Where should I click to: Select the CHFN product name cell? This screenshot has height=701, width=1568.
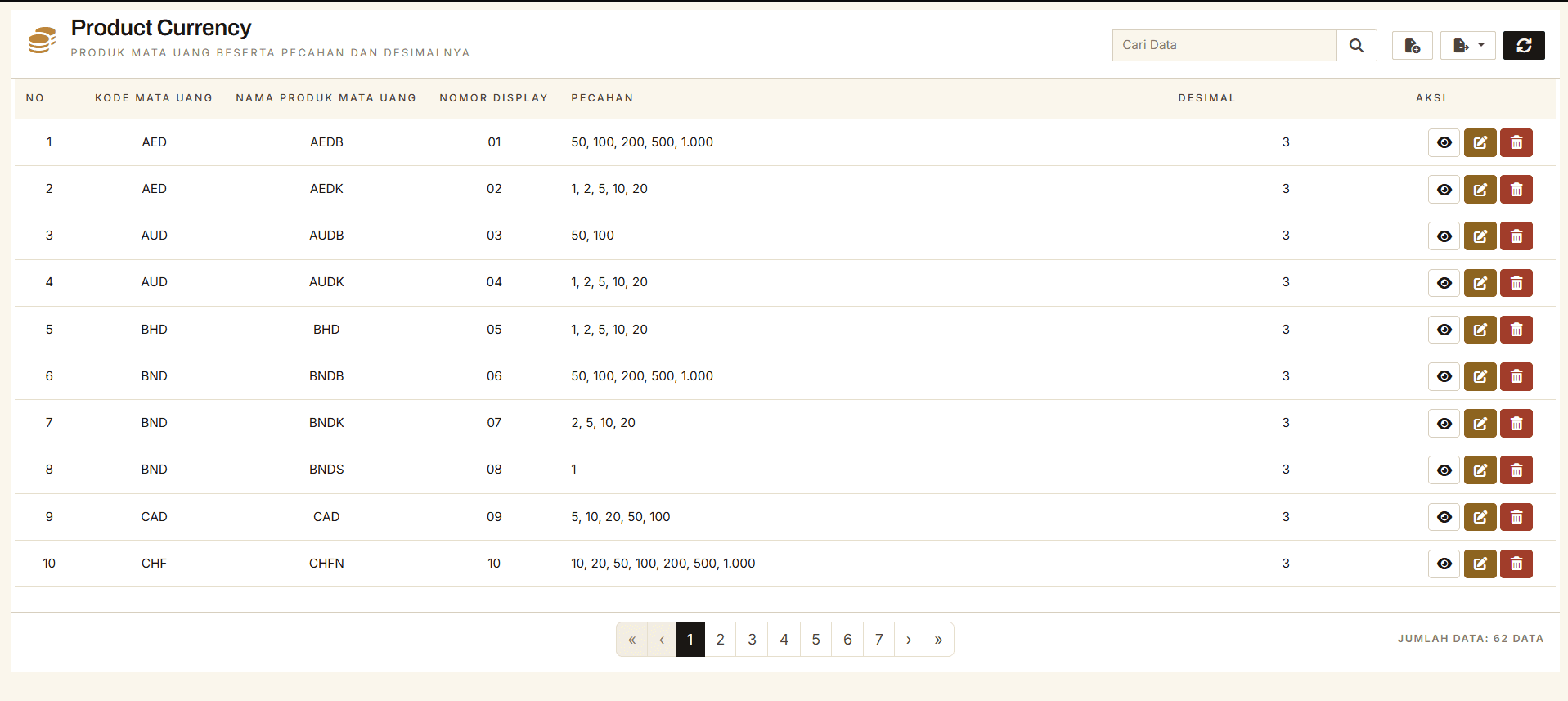(x=326, y=564)
